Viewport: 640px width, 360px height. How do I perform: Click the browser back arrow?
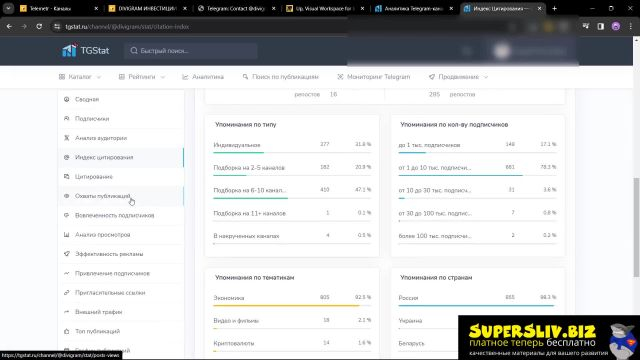point(9,27)
